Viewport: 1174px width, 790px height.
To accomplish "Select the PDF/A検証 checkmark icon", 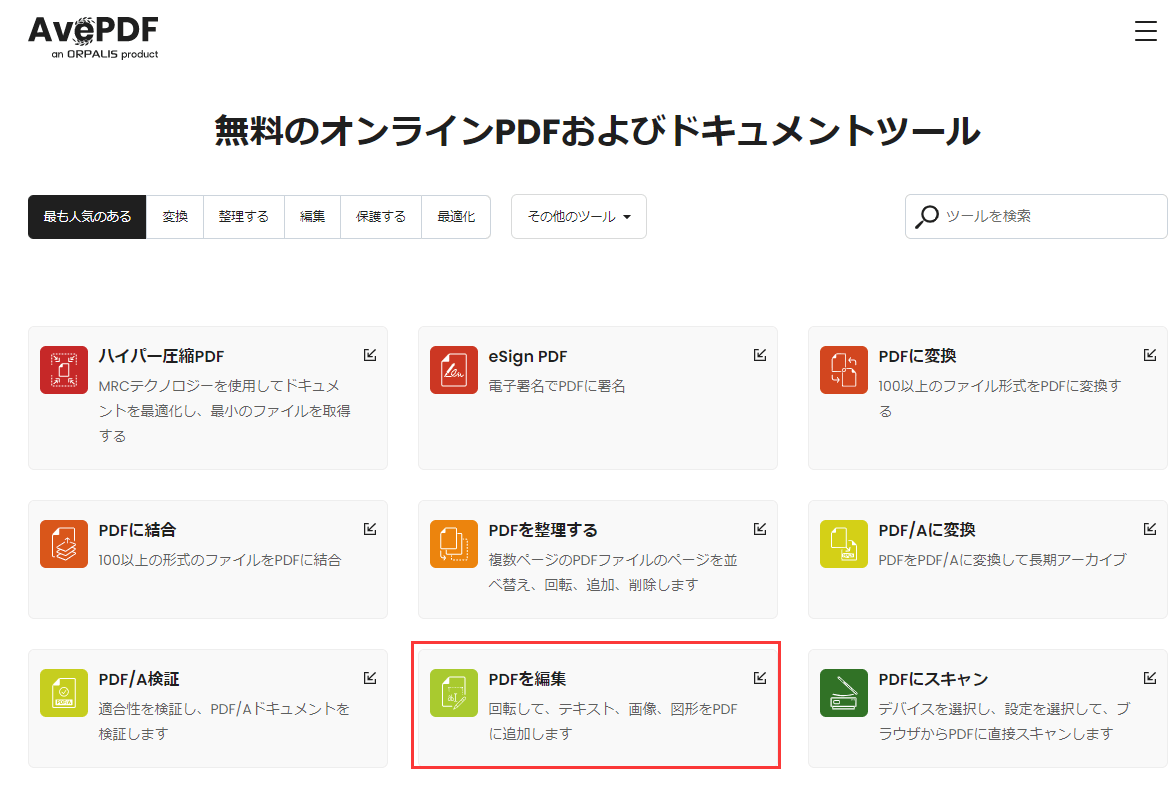I will click(x=64, y=691).
